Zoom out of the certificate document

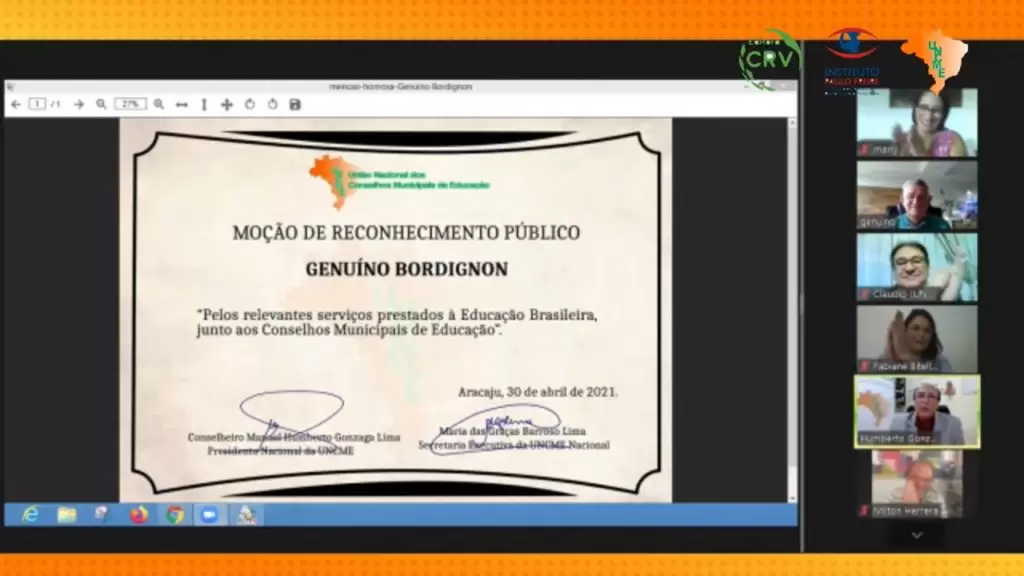click(101, 104)
